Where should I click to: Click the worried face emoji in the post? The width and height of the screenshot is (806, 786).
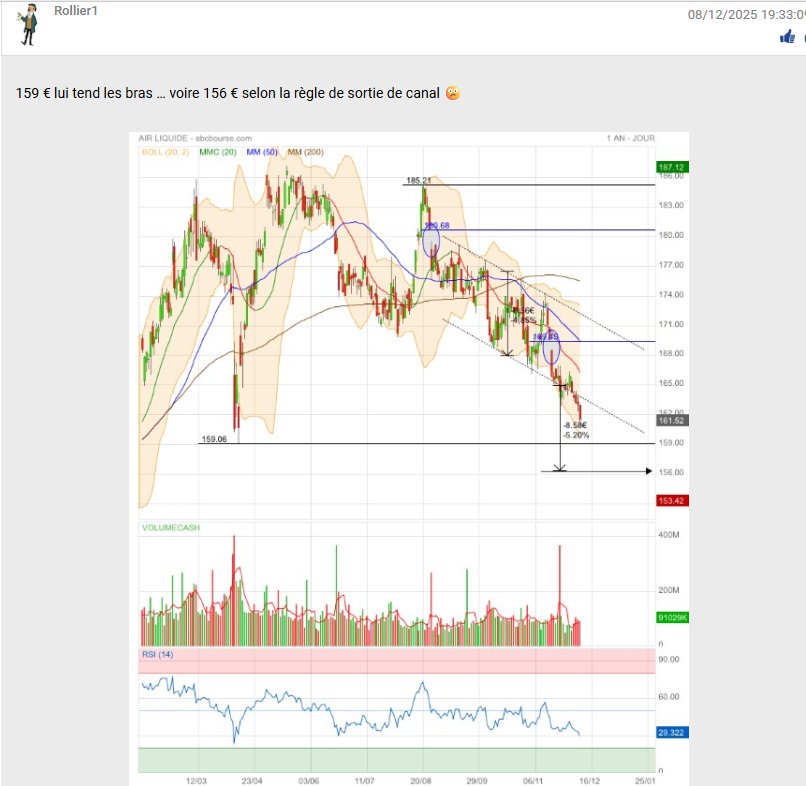(453, 93)
